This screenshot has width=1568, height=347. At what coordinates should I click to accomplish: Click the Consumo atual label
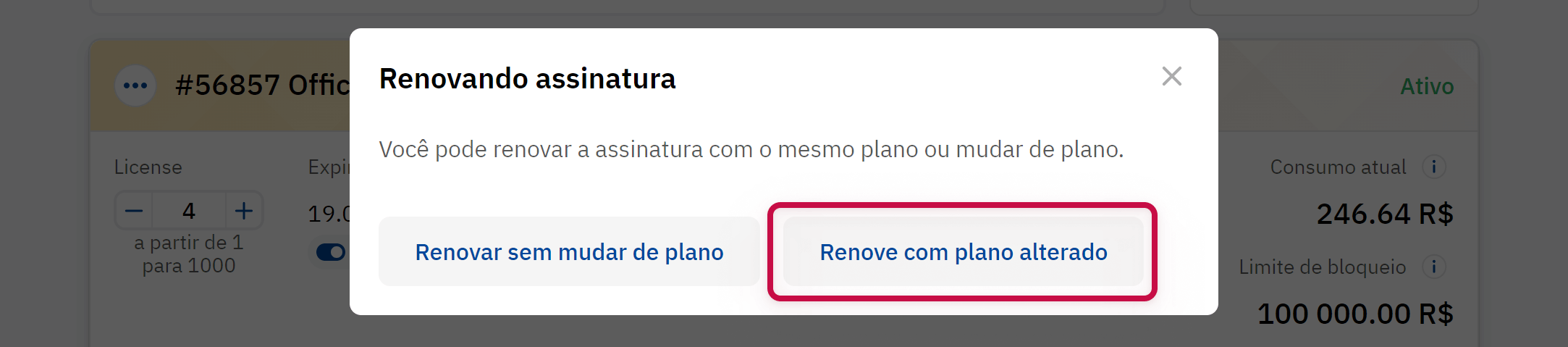(x=1338, y=167)
